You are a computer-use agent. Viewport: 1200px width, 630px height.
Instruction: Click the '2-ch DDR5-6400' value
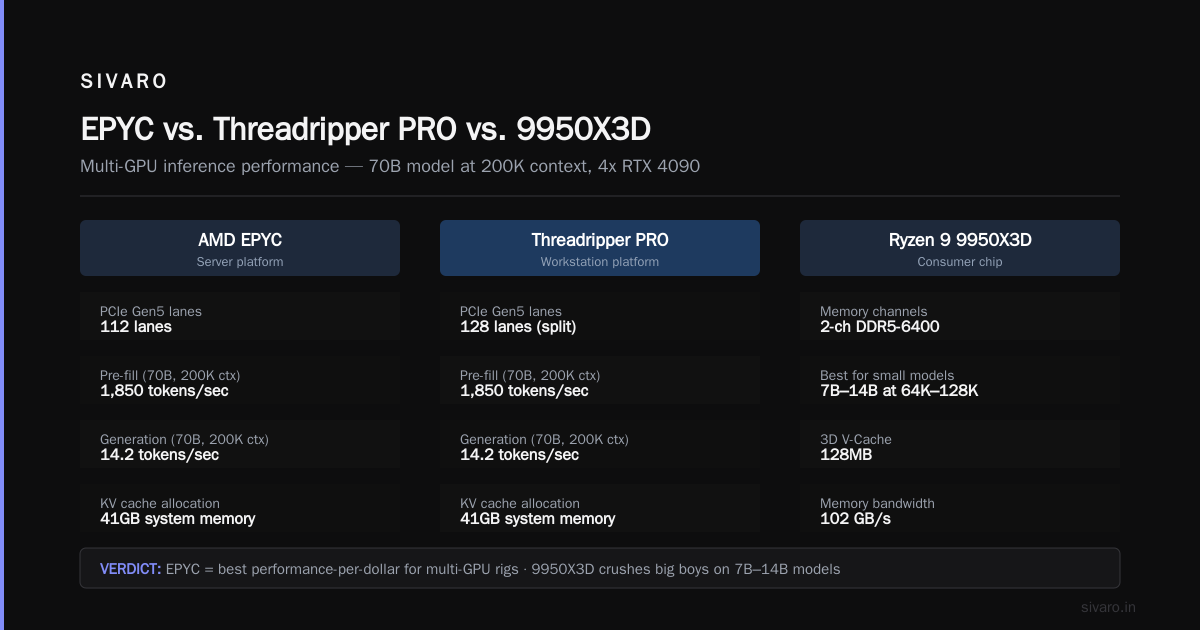click(x=880, y=327)
